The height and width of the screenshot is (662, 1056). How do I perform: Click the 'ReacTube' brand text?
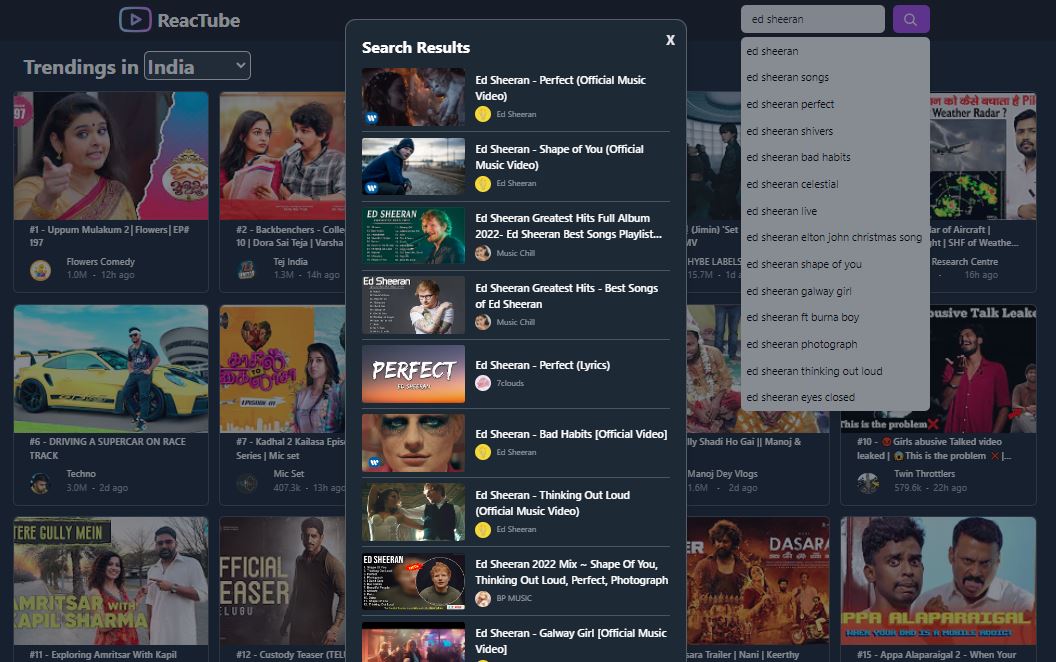(x=199, y=20)
